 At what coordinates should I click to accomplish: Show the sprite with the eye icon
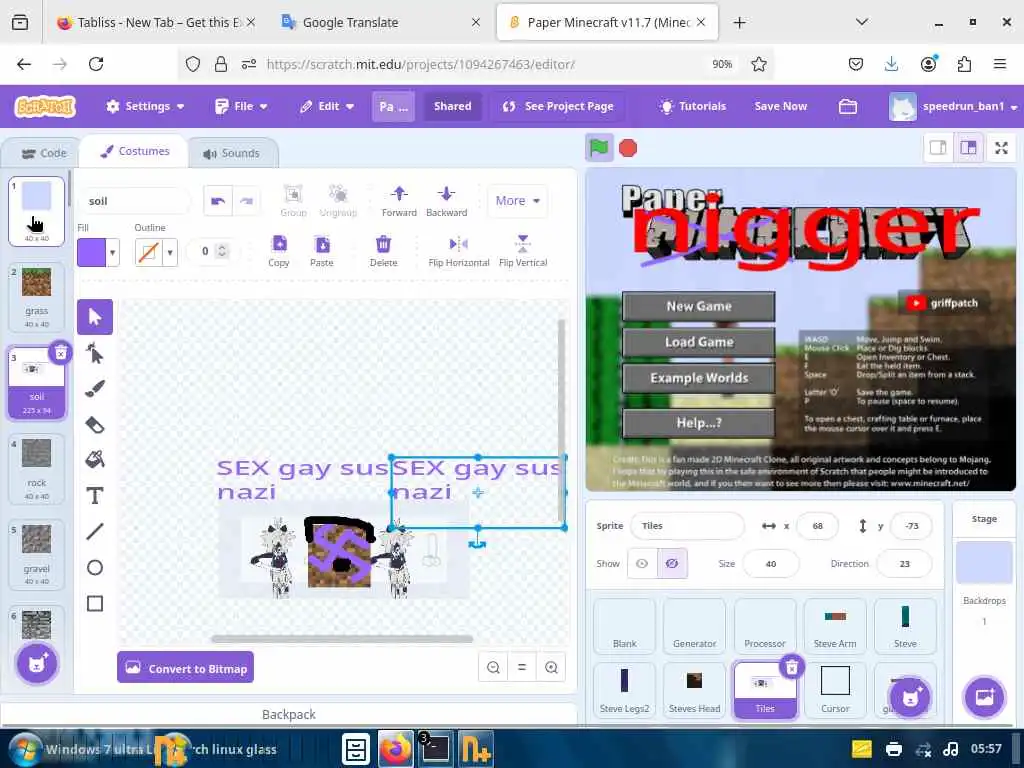(x=642, y=564)
